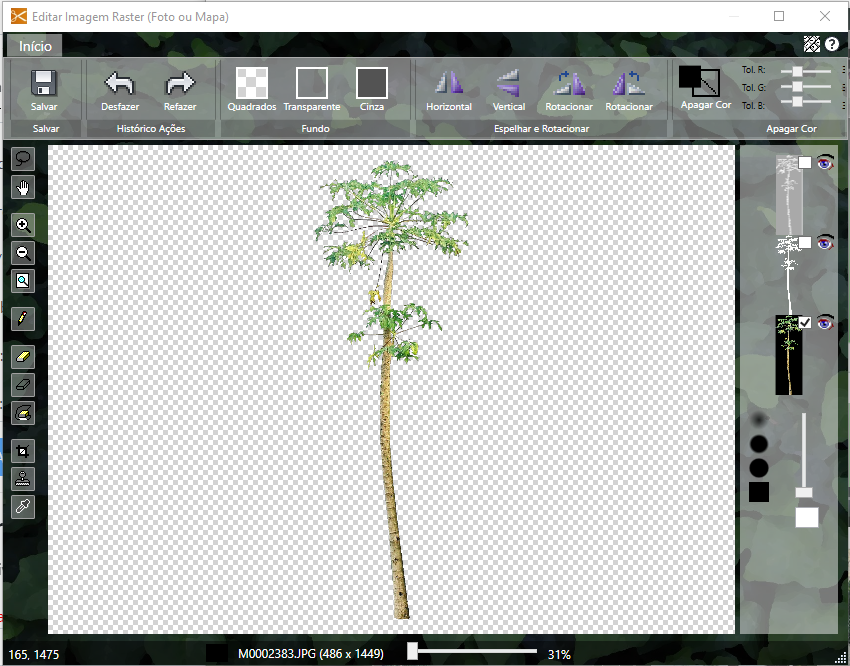This screenshot has width=850, height=666.
Task: Pick the yellow eraser tool
Action: 22,356
